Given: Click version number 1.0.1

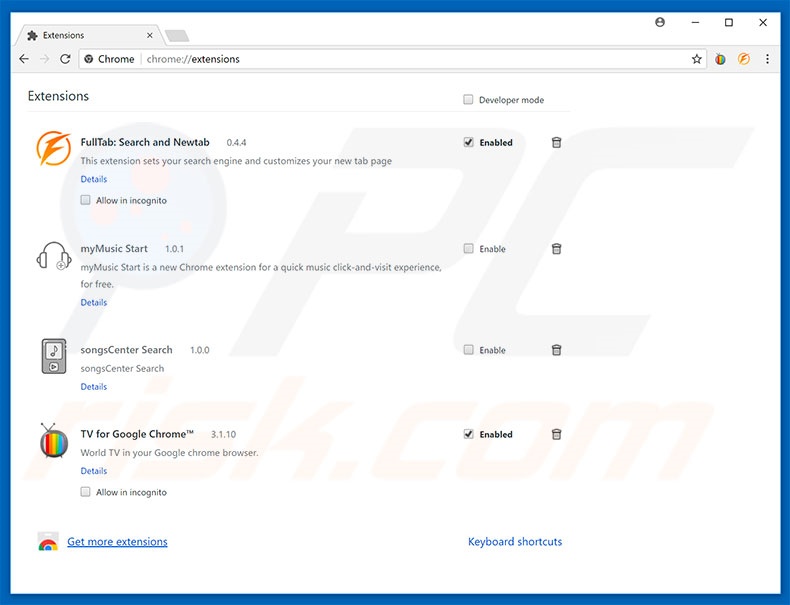Looking at the screenshot, I should 174,249.
